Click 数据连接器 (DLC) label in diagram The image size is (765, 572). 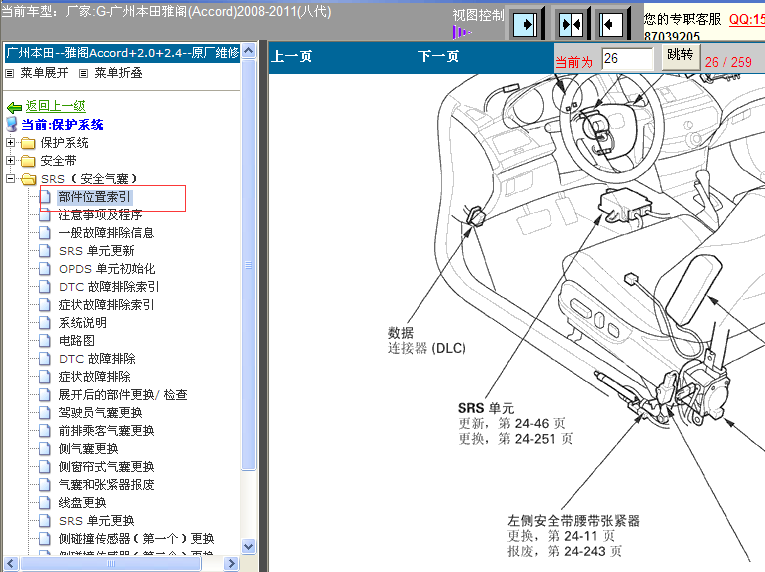[x=427, y=341]
